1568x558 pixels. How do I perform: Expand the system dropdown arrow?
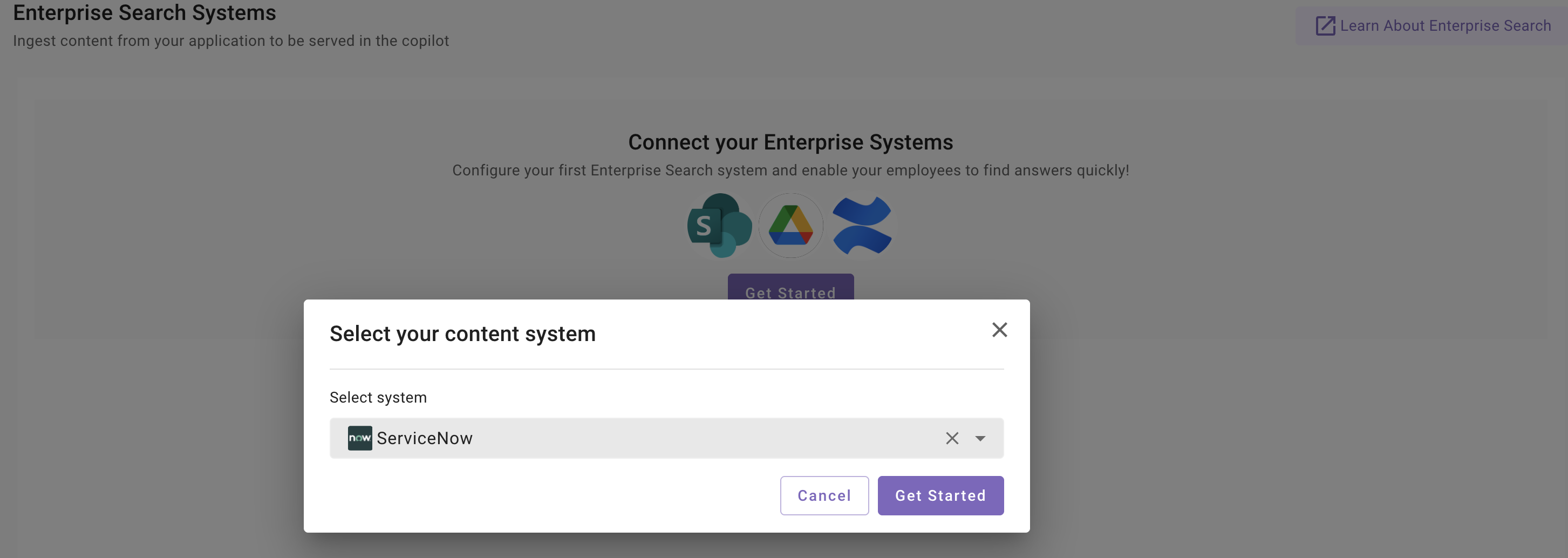click(980, 438)
